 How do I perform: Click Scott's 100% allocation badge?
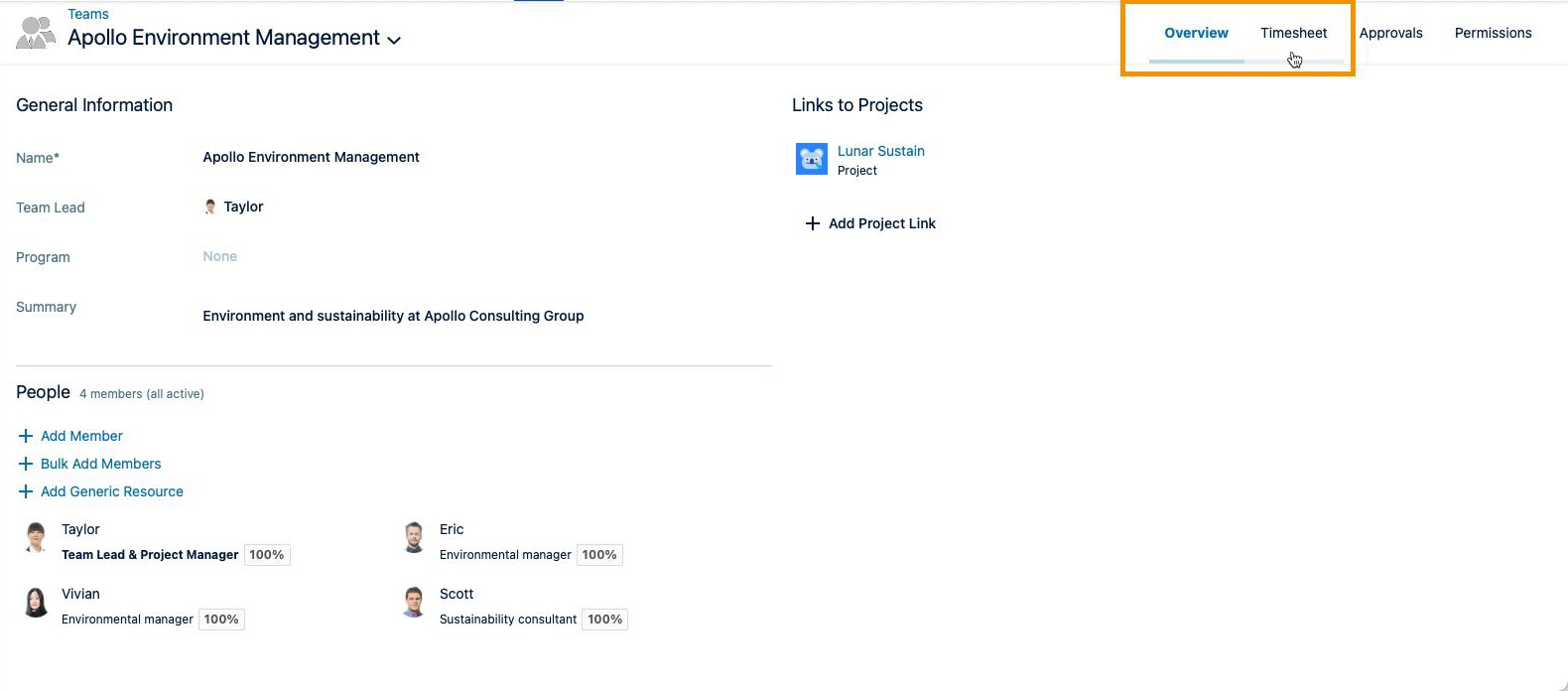(x=604, y=620)
